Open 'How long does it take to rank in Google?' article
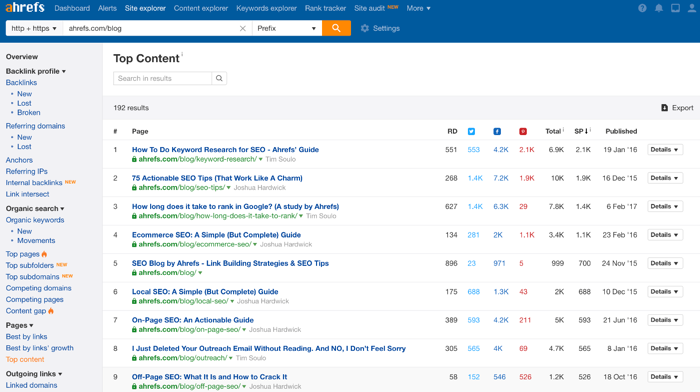 235,206
